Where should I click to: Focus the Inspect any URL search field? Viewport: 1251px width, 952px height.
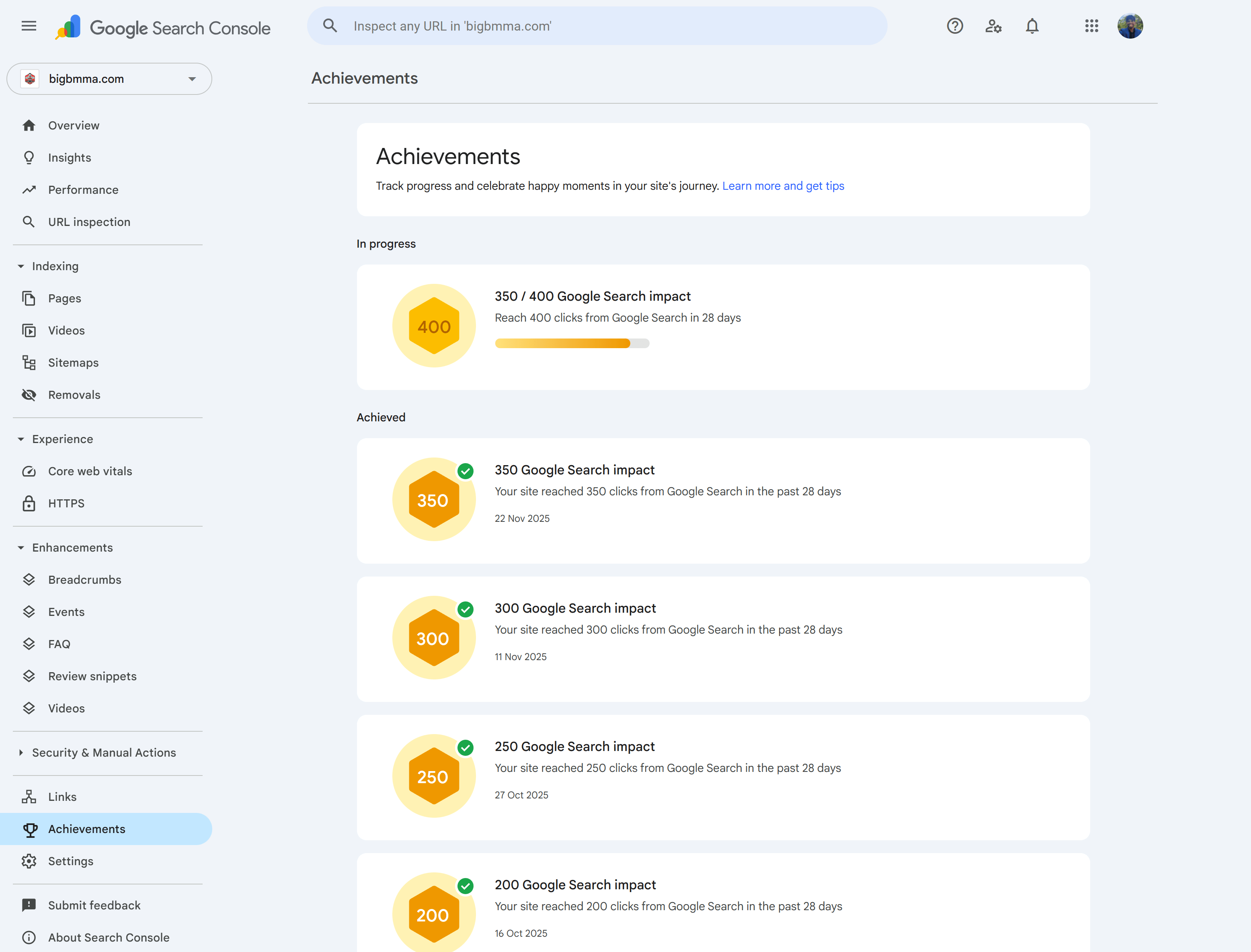pos(597,26)
